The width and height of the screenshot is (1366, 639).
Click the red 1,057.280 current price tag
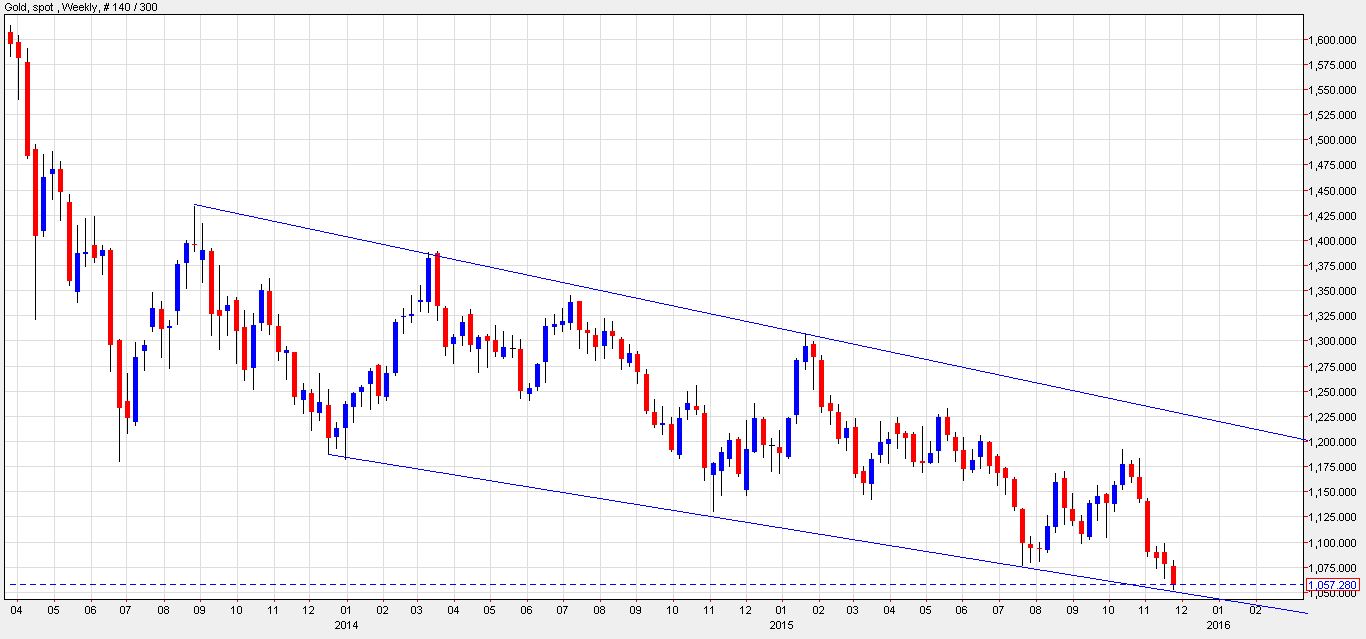click(1334, 585)
